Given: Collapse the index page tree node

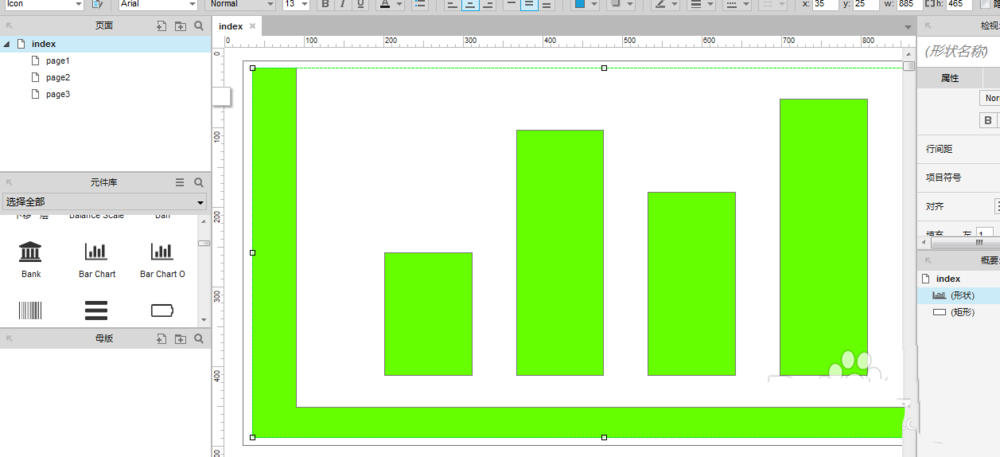Looking at the screenshot, I should click(x=8, y=44).
